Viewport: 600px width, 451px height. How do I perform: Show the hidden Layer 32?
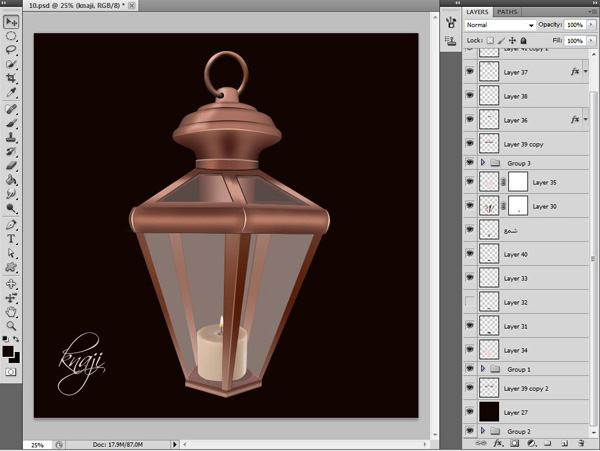click(470, 302)
